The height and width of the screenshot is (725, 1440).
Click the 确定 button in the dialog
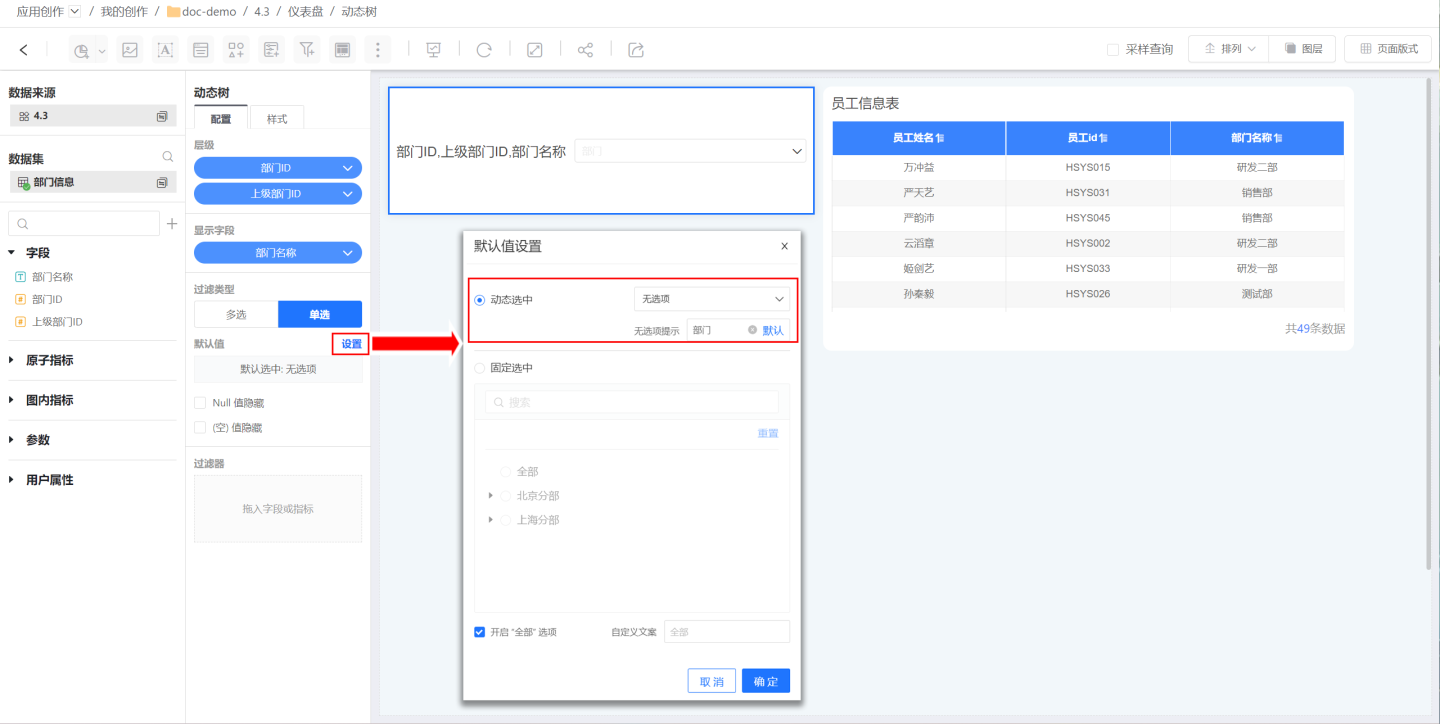[765, 681]
